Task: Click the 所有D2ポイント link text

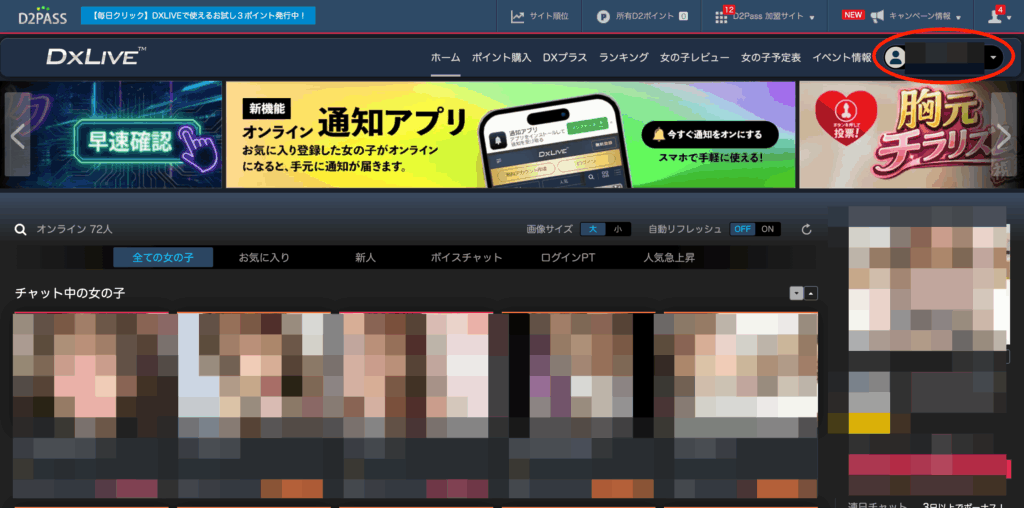Action: tap(646, 17)
